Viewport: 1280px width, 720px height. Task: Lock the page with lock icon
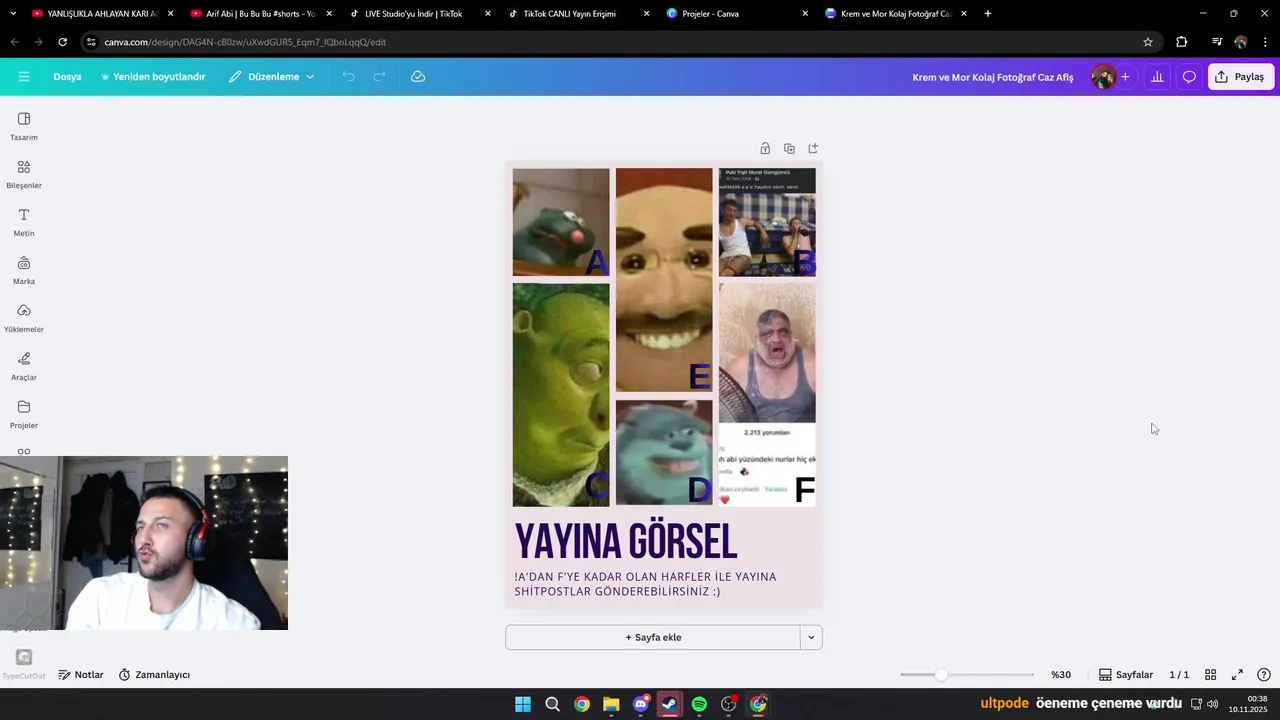[765, 148]
